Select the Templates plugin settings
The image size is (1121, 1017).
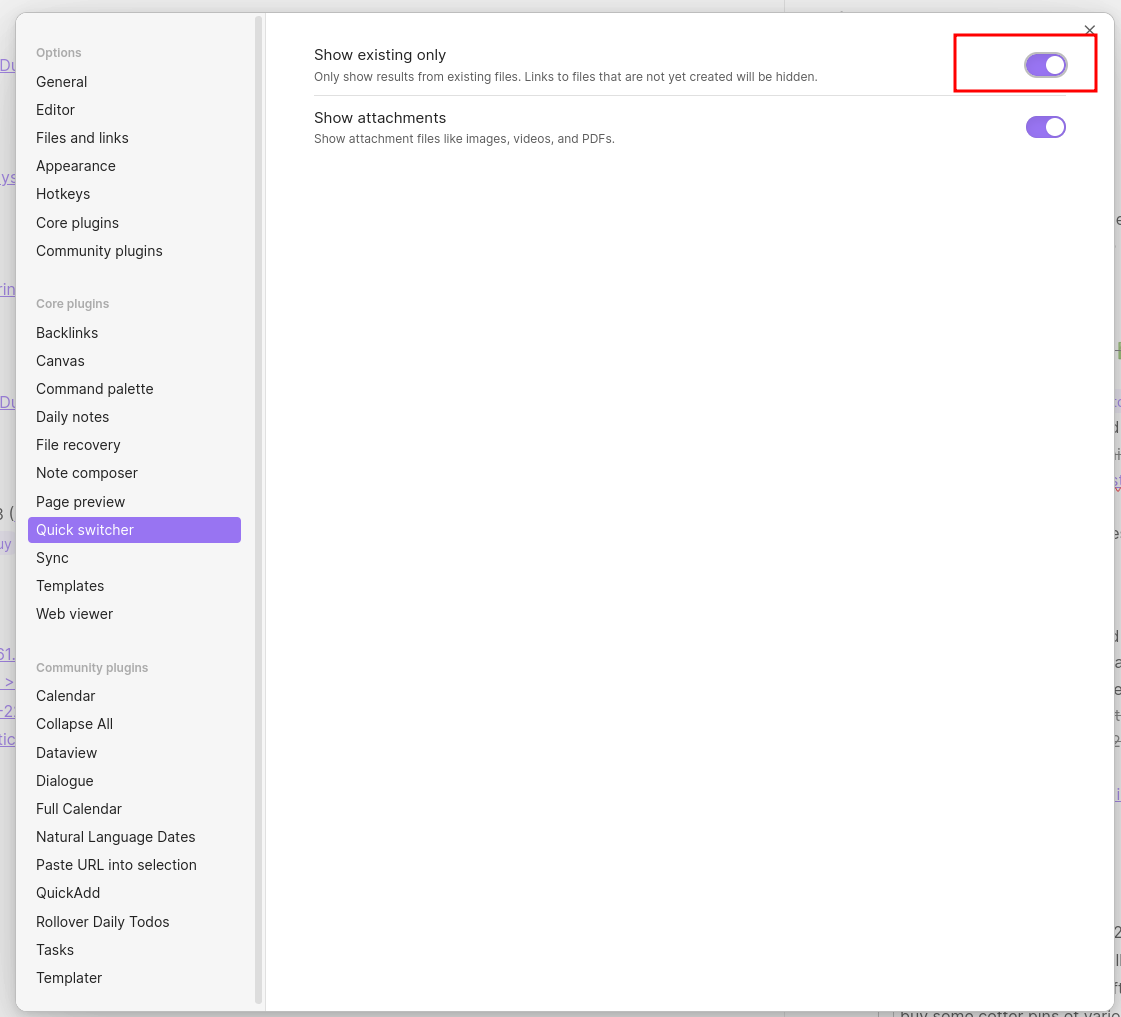(70, 586)
